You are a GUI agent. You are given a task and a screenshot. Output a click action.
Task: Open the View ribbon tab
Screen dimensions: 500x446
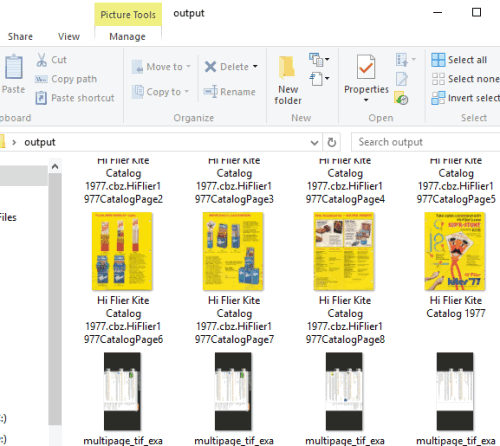point(69,36)
